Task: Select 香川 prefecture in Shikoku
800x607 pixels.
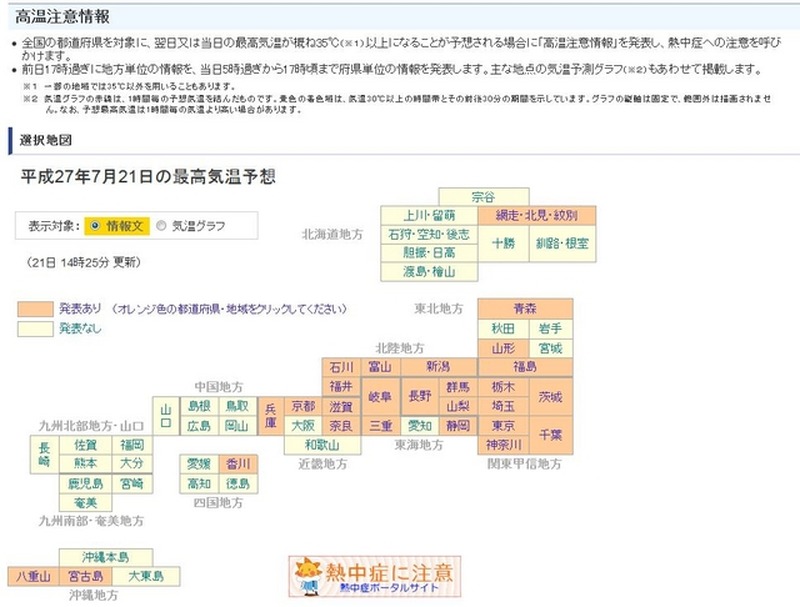Action: [x=237, y=464]
